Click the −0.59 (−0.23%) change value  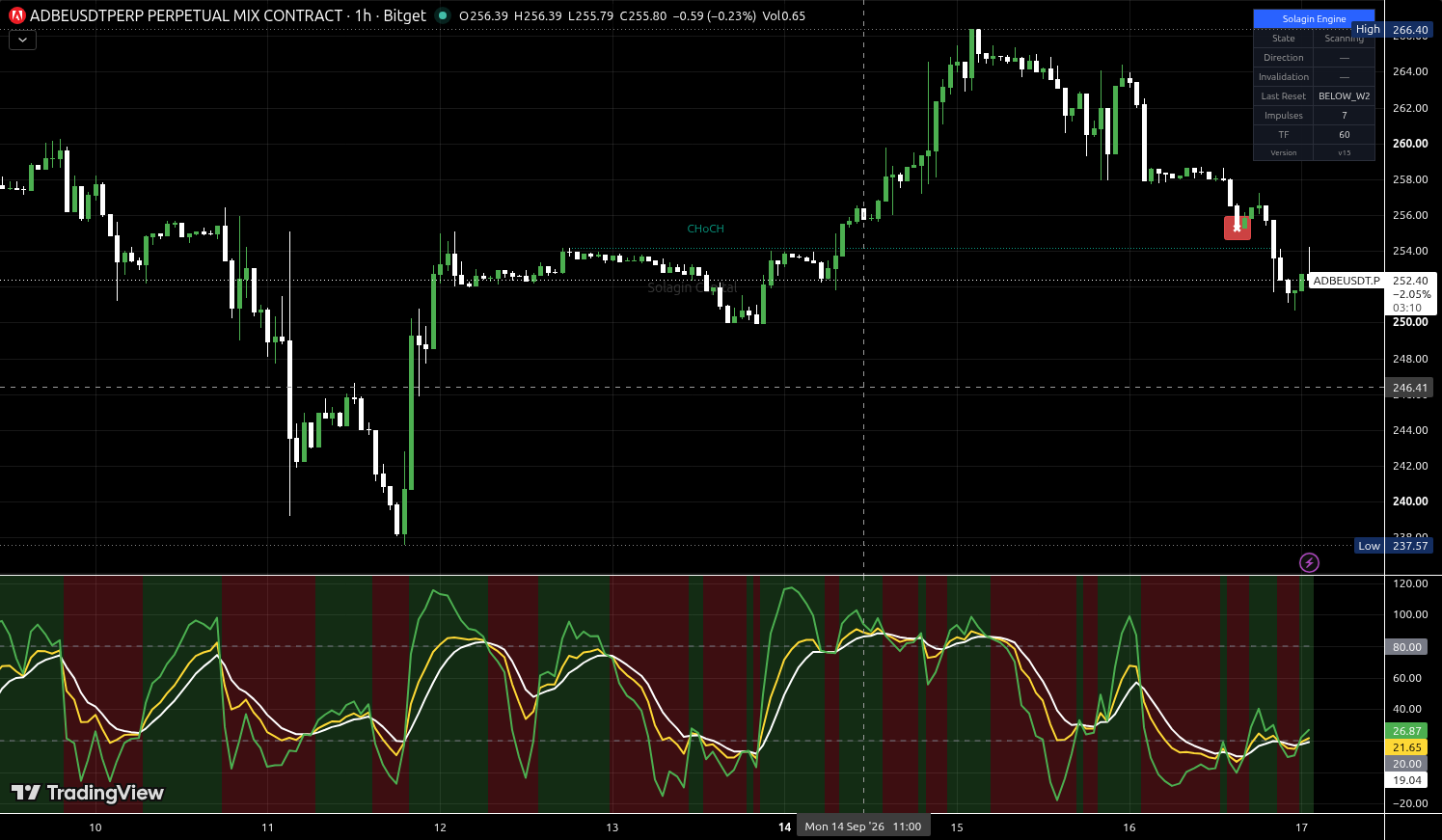coord(714,15)
